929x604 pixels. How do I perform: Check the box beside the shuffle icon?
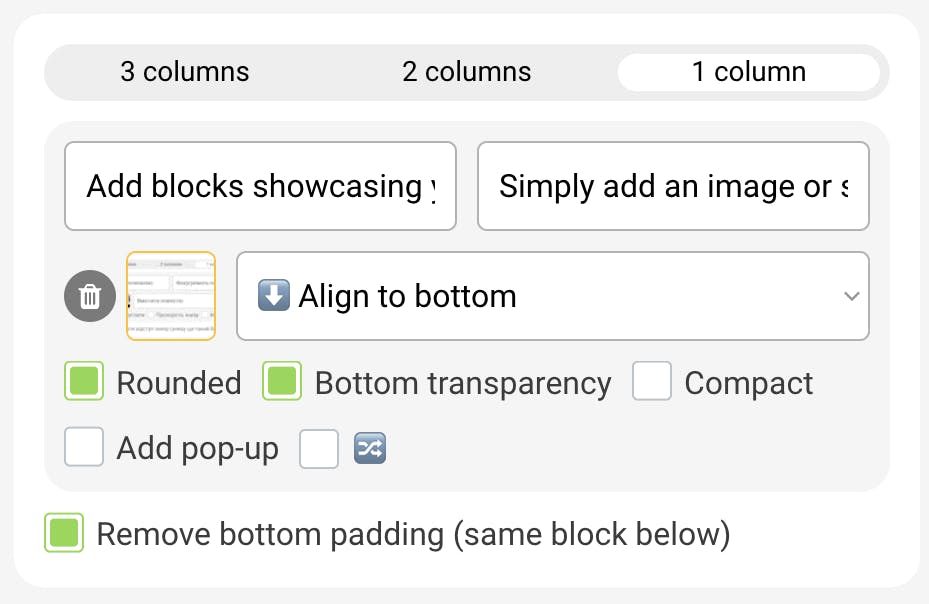tap(320, 449)
